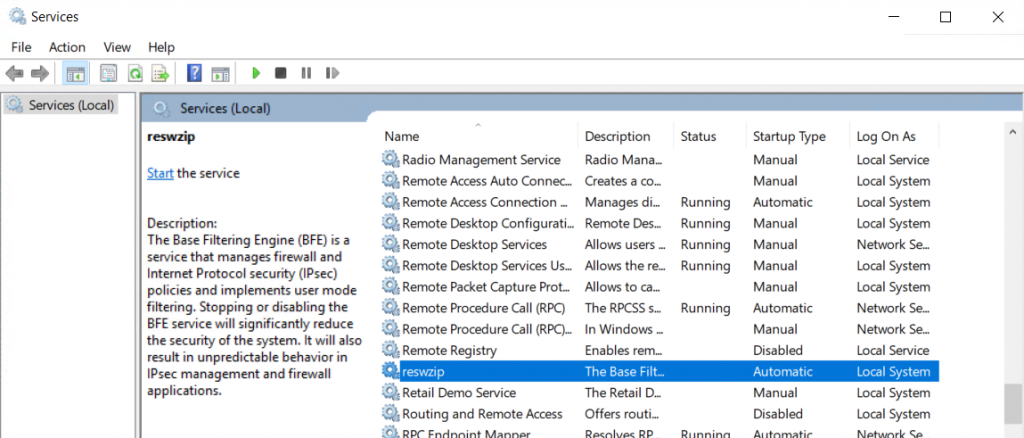Screen dimensions: 1024x438
Task: Click the scrollbar up arrow in services list
Action: click(1013, 133)
